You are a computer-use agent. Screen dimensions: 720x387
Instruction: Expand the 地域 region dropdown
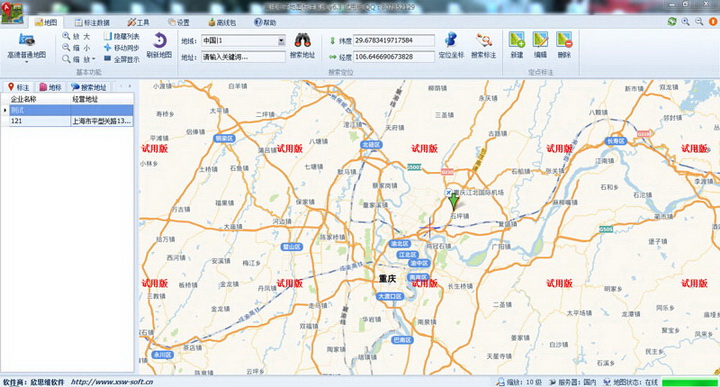281,41
